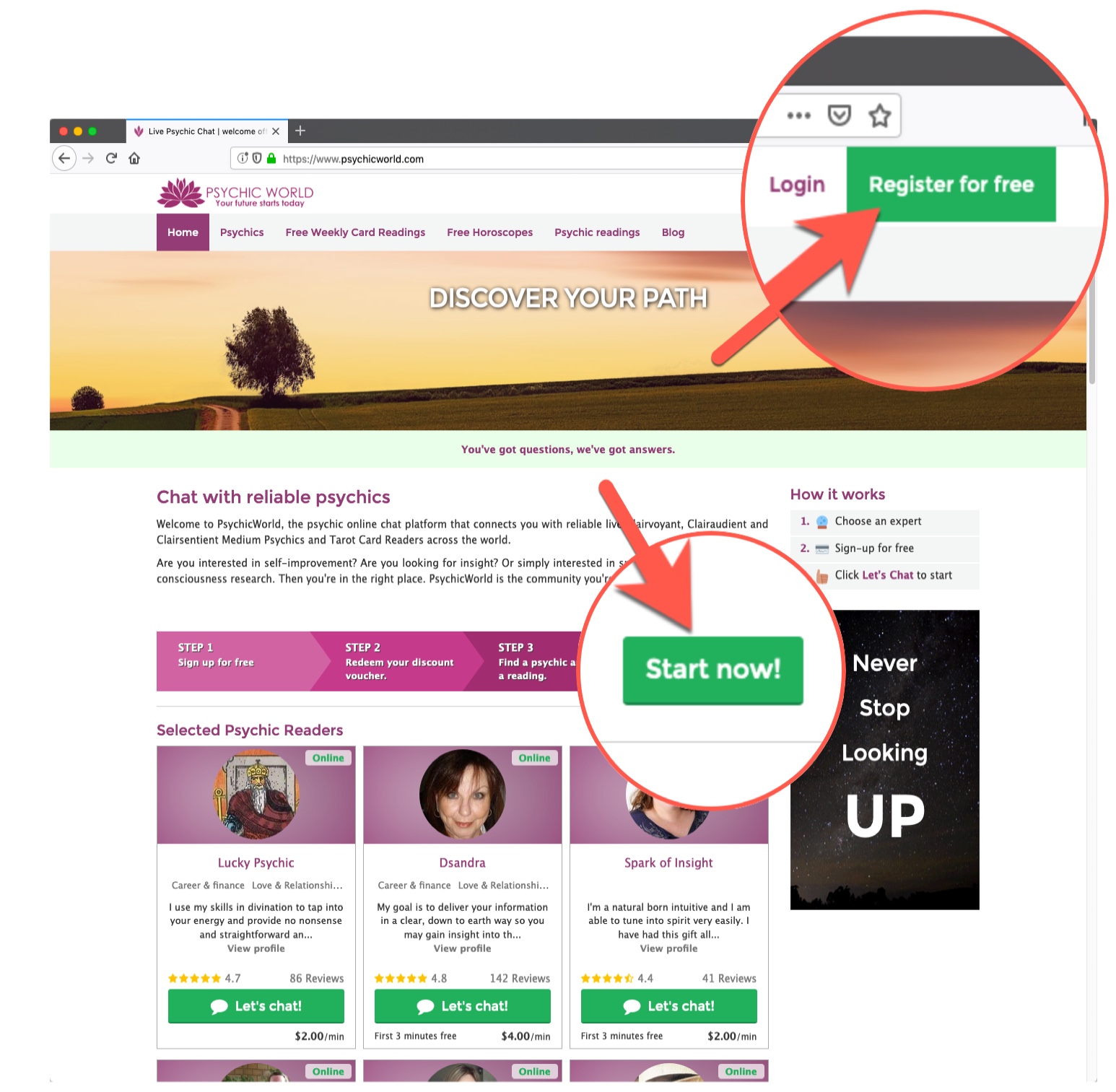Select the Free Weekly Card Readings menu
The image size is (1116, 1092).
(355, 232)
